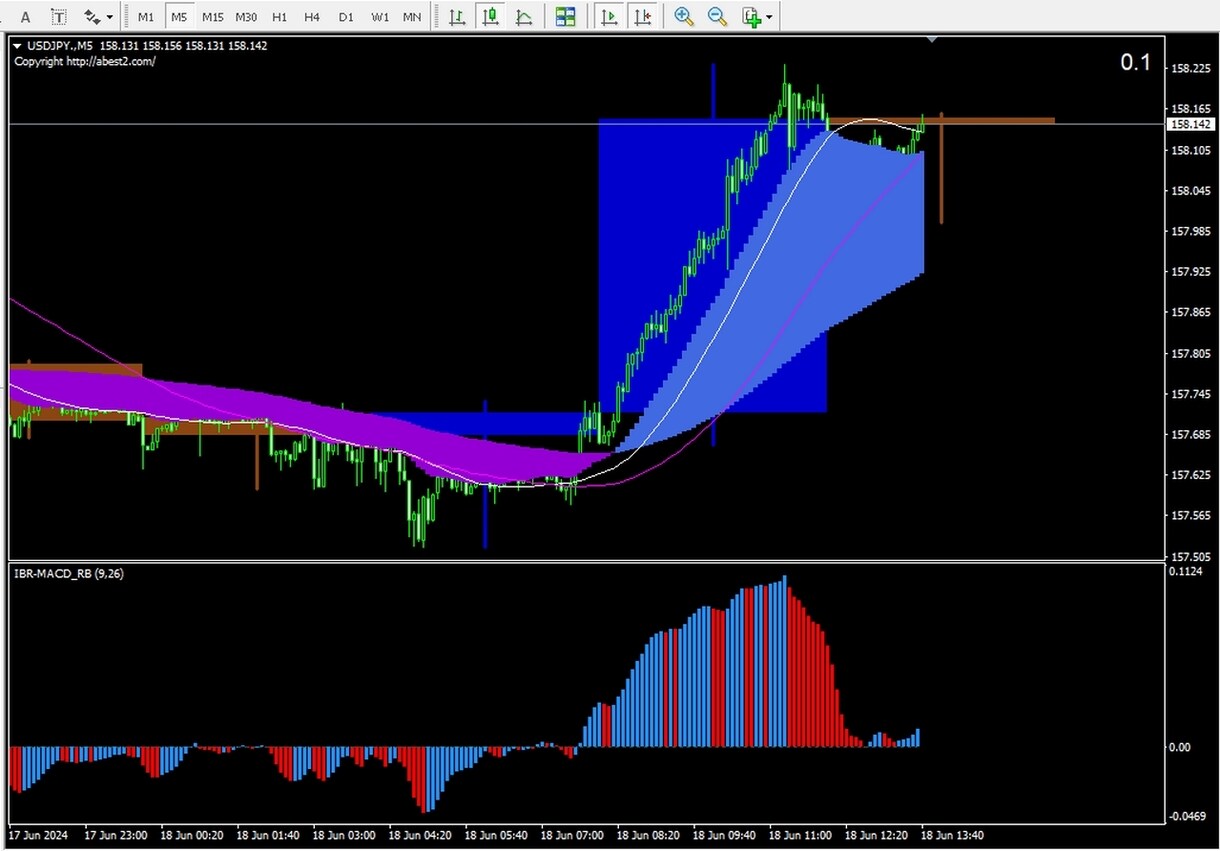Image resolution: width=1220 pixels, height=851 pixels.
Task: Open the add indicator dropdown arrow
Action: point(769,18)
